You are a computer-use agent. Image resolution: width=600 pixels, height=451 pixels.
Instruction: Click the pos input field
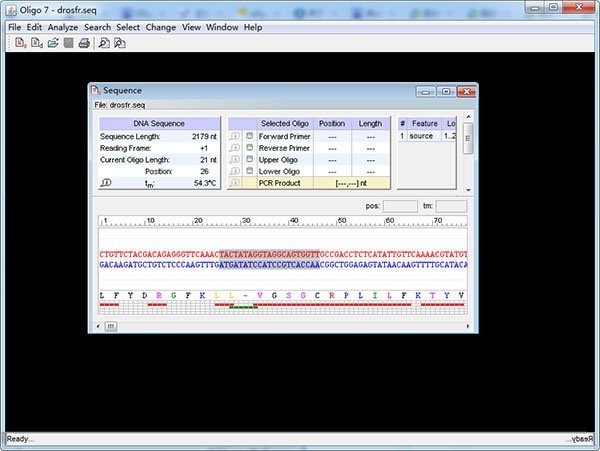(400, 206)
